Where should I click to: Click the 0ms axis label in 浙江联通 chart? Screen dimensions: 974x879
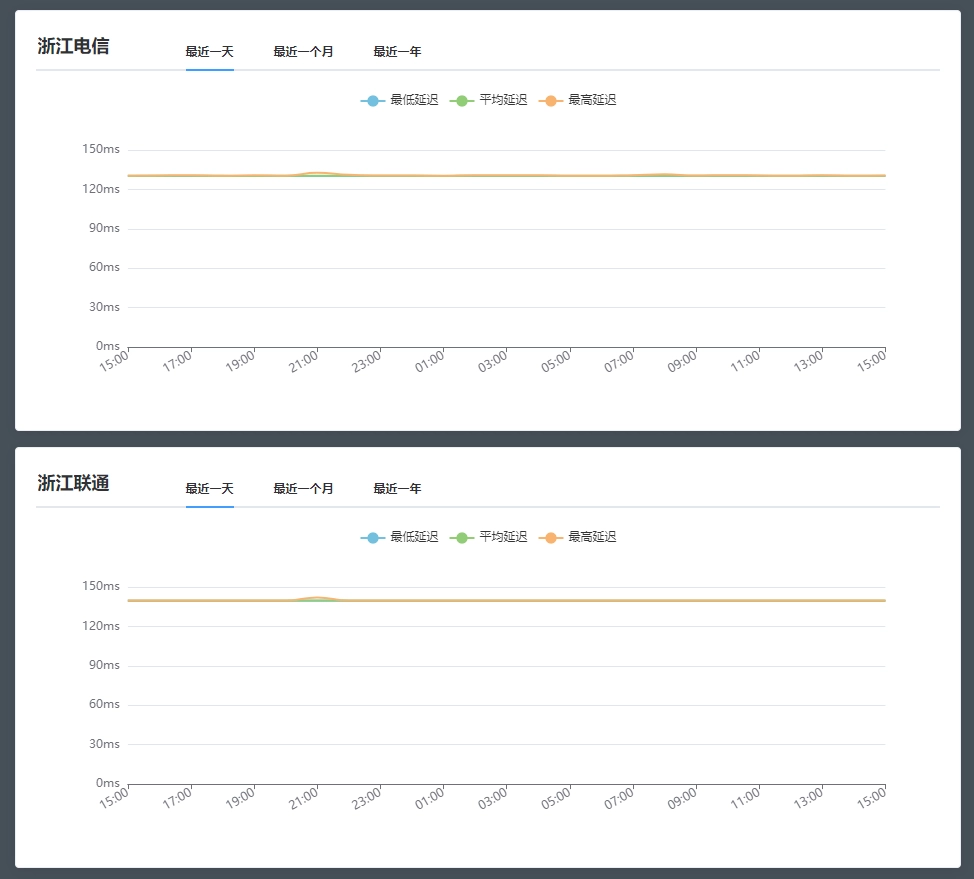pyautogui.click(x=108, y=782)
